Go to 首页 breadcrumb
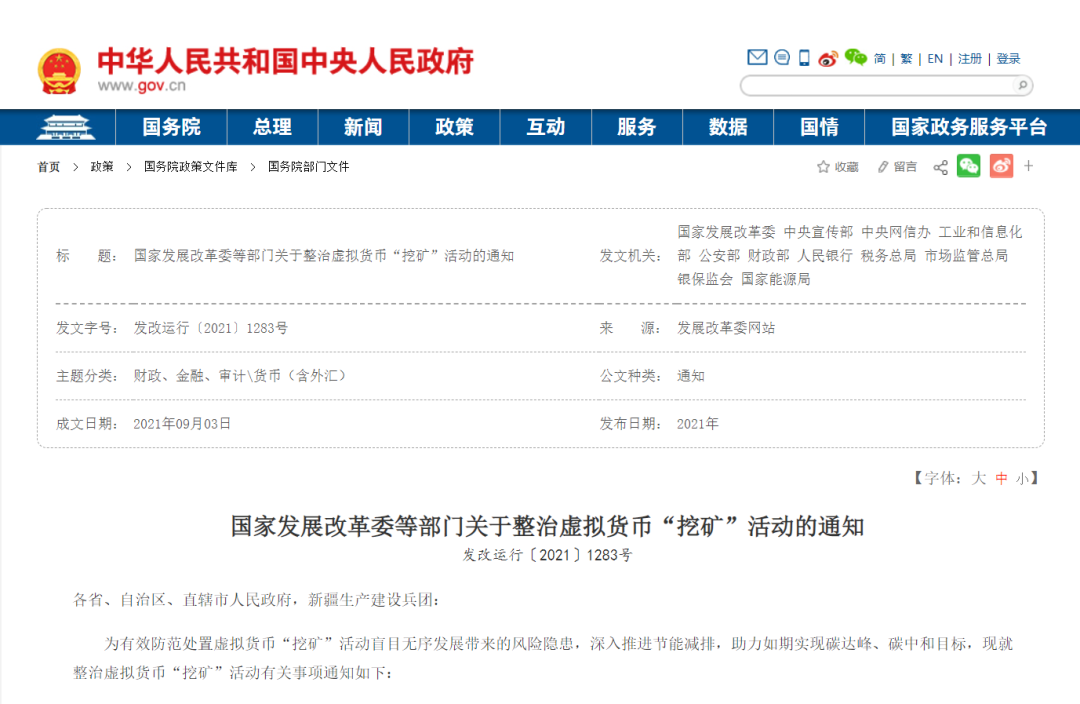This screenshot has height=704, width=1080. tap(49, 167)
